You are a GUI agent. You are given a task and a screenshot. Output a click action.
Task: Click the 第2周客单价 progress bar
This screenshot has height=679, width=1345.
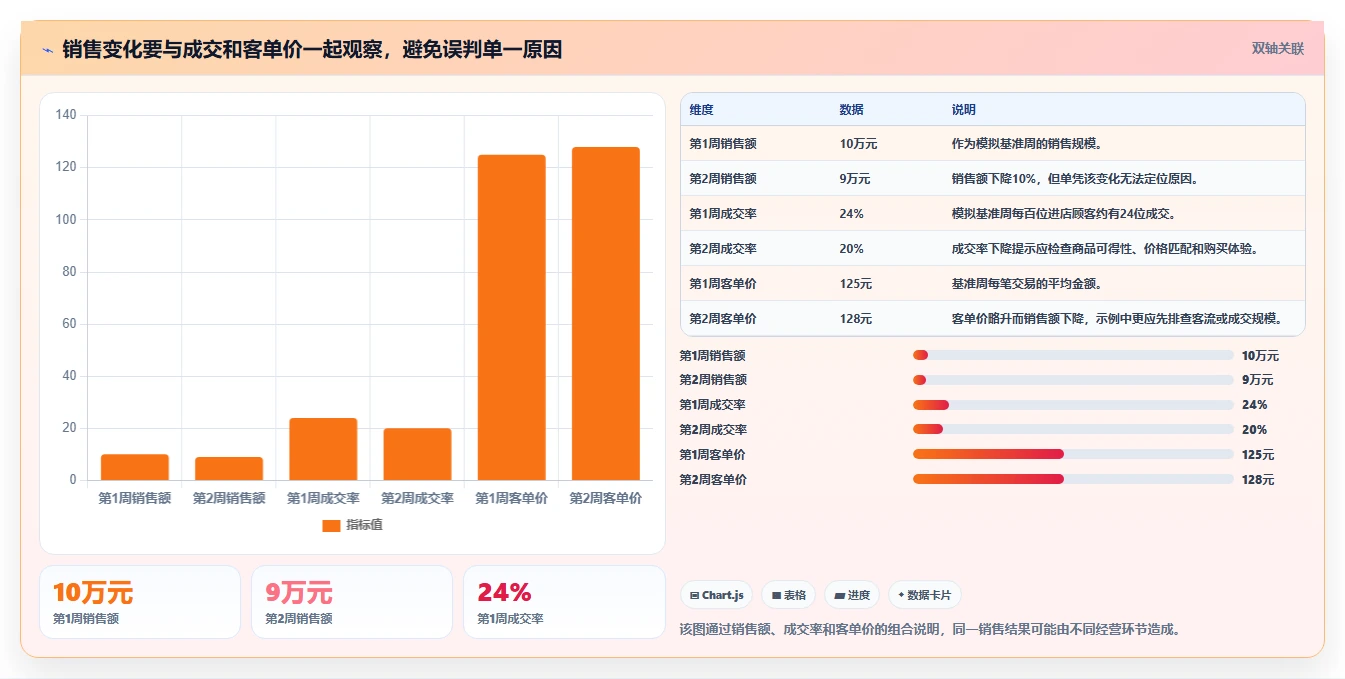1073,479
